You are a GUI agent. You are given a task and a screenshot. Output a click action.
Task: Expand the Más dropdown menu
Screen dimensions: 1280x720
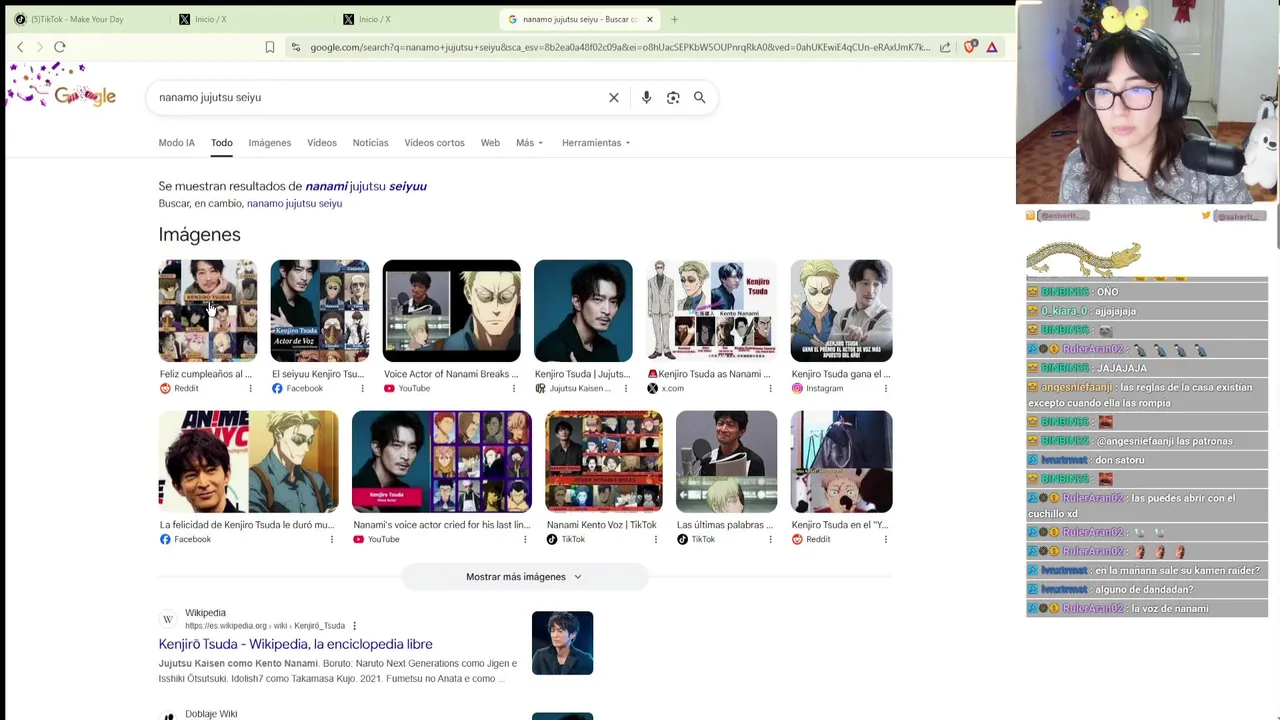click(x=529, y=143)
